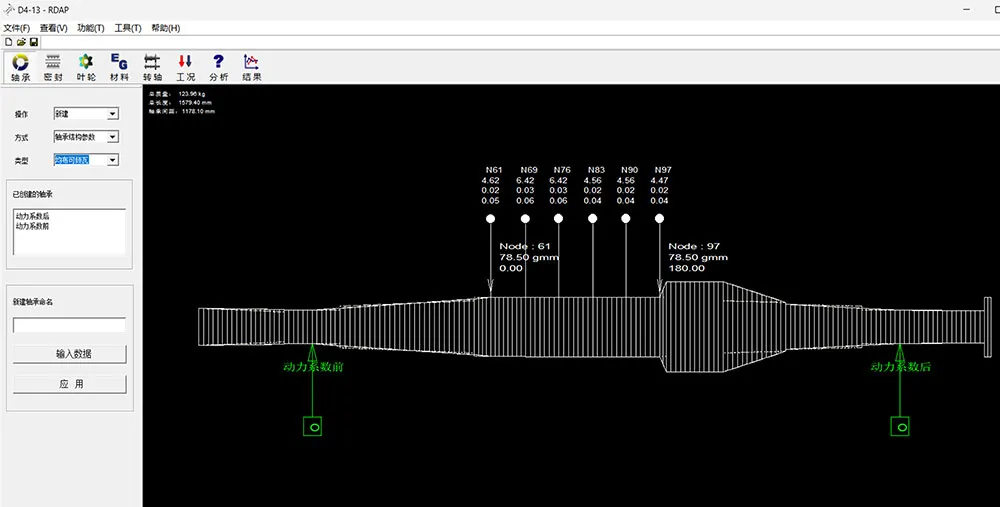The image size is (1000, 507).
Task: Click the 输入数据 button
Action: tap(70, 354)
